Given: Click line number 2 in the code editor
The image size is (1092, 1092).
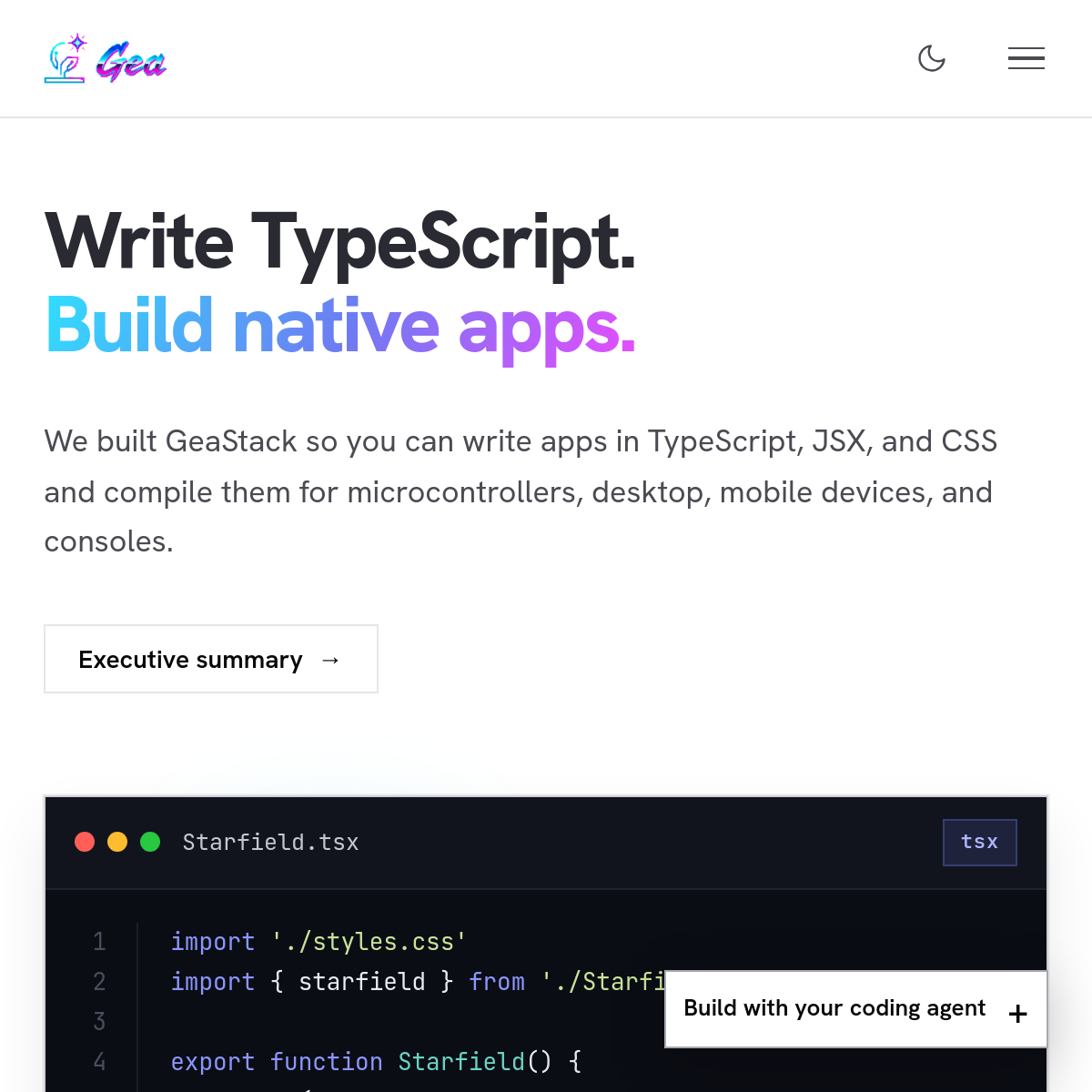Looking at the screenshot, I should [x=99, y=982].
